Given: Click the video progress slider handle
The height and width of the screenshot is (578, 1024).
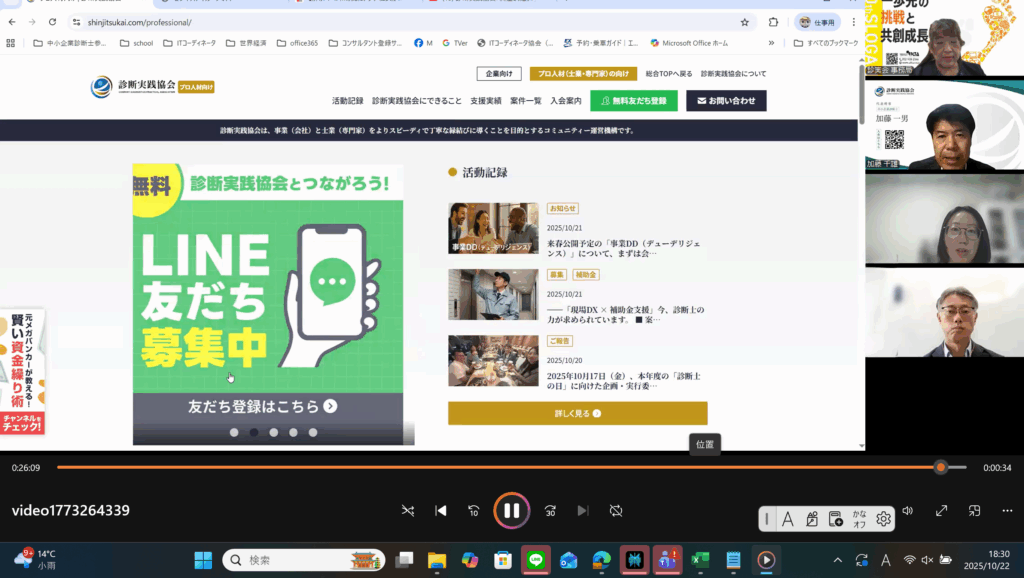Looking at the screenshot, I should coord(940,467).
